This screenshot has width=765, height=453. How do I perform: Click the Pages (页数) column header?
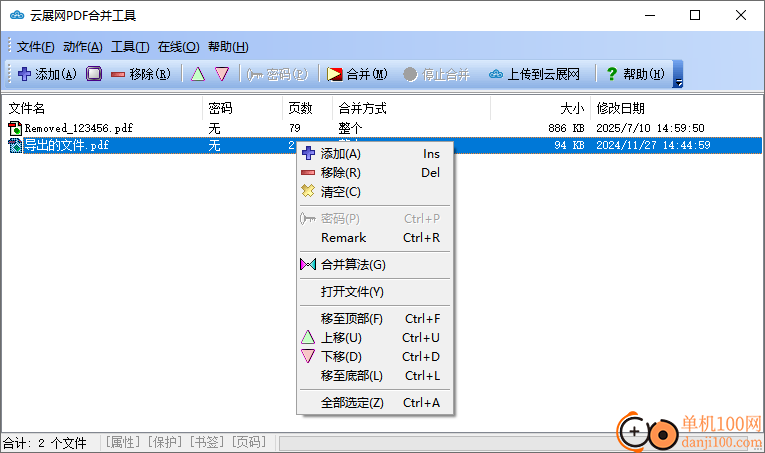308,108
